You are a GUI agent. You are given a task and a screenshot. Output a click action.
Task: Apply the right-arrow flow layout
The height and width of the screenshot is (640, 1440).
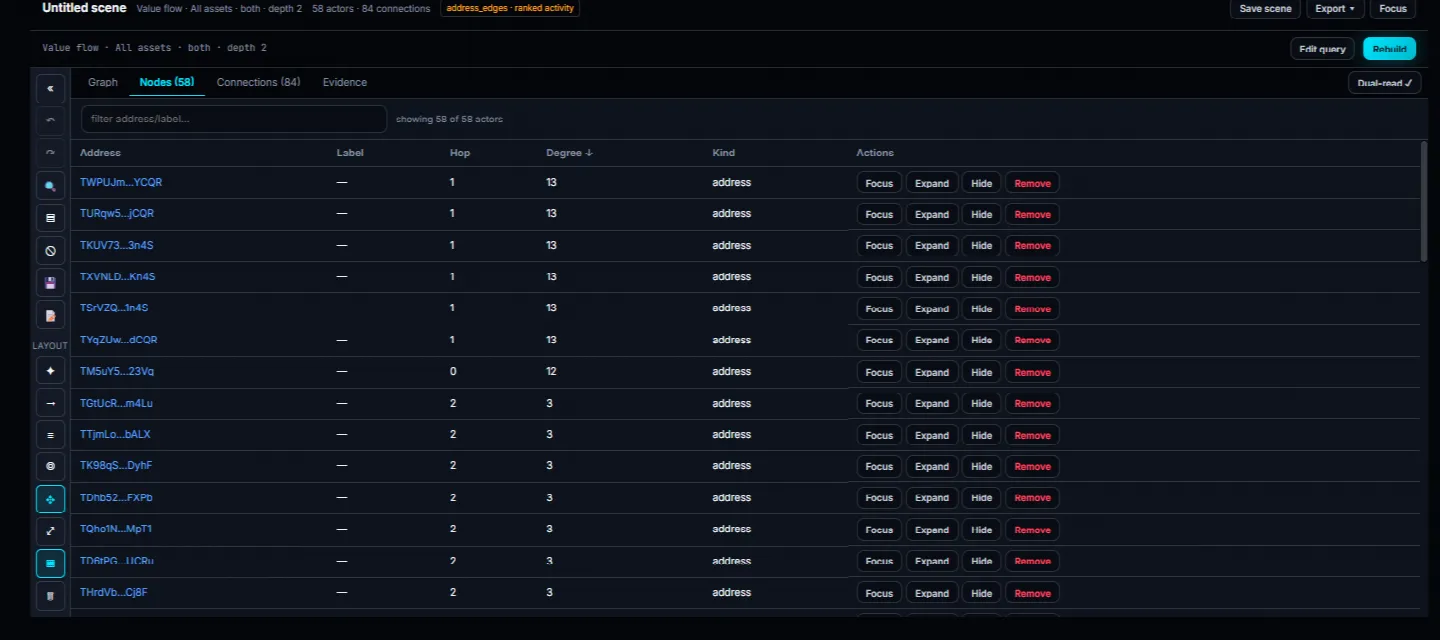pos(51,403)
